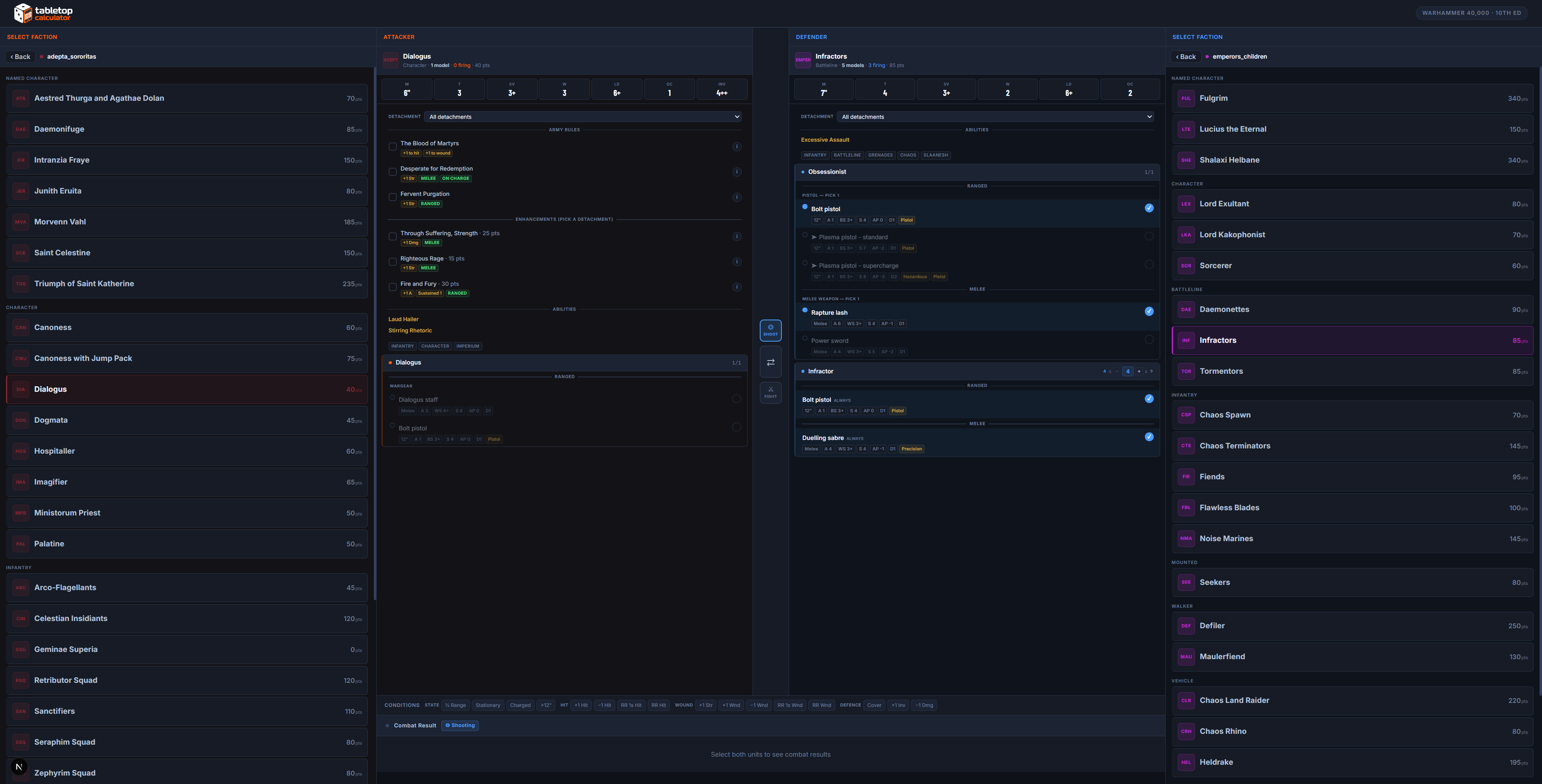Select the Shooting combat result tab
The width and height of the screenshot is (1542, 784).
pos(460,725)
